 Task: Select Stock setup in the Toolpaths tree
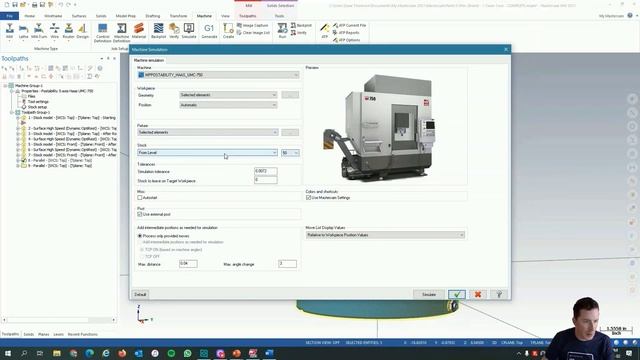[x=37, y=107]
